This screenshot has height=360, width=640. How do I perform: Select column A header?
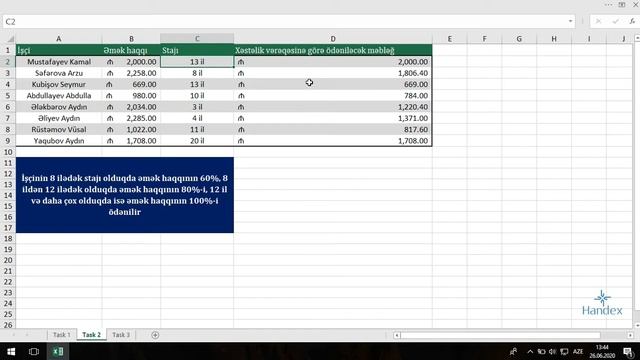59,39
